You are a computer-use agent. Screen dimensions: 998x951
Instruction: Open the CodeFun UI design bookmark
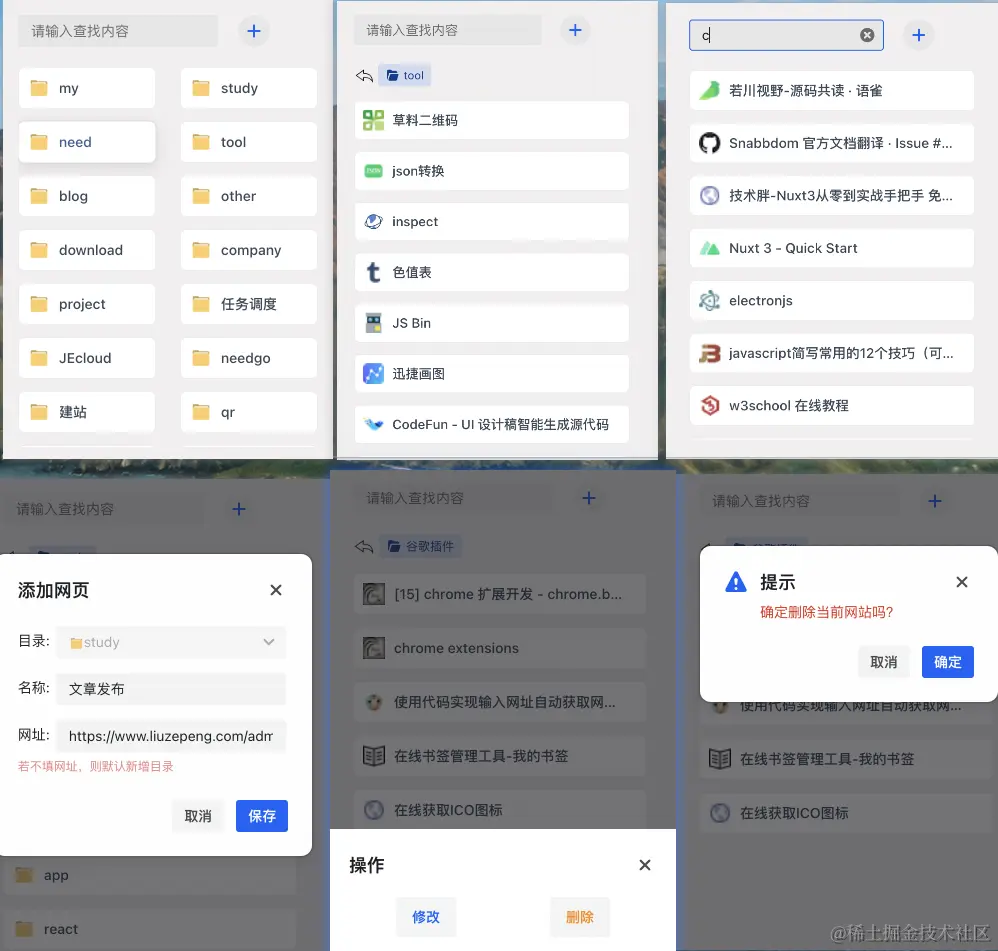point(491,424)
